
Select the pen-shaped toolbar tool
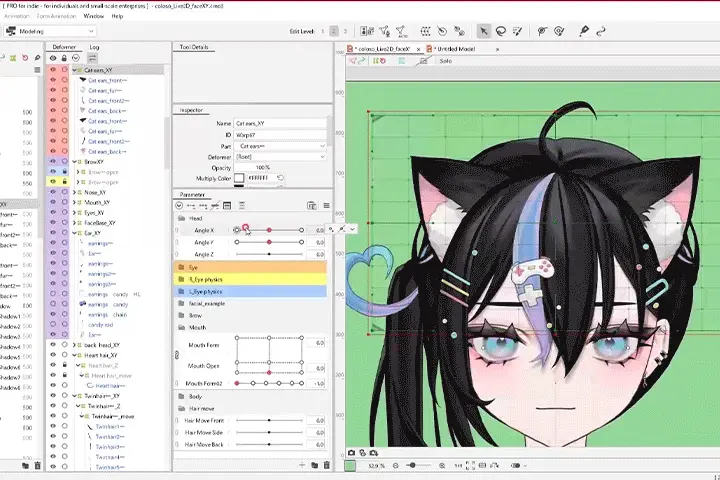tap(584, 31)
